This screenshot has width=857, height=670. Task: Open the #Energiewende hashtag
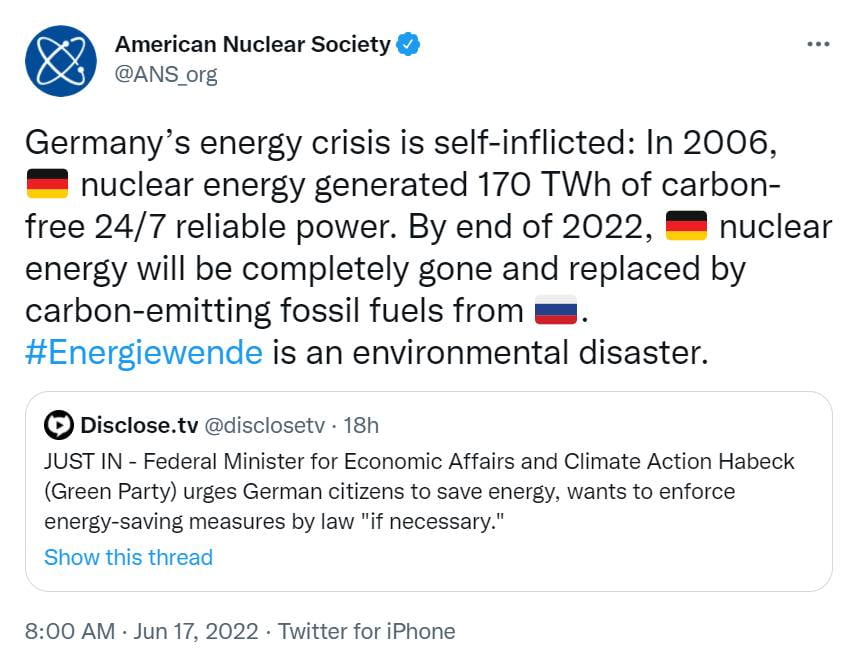point(143,353)
